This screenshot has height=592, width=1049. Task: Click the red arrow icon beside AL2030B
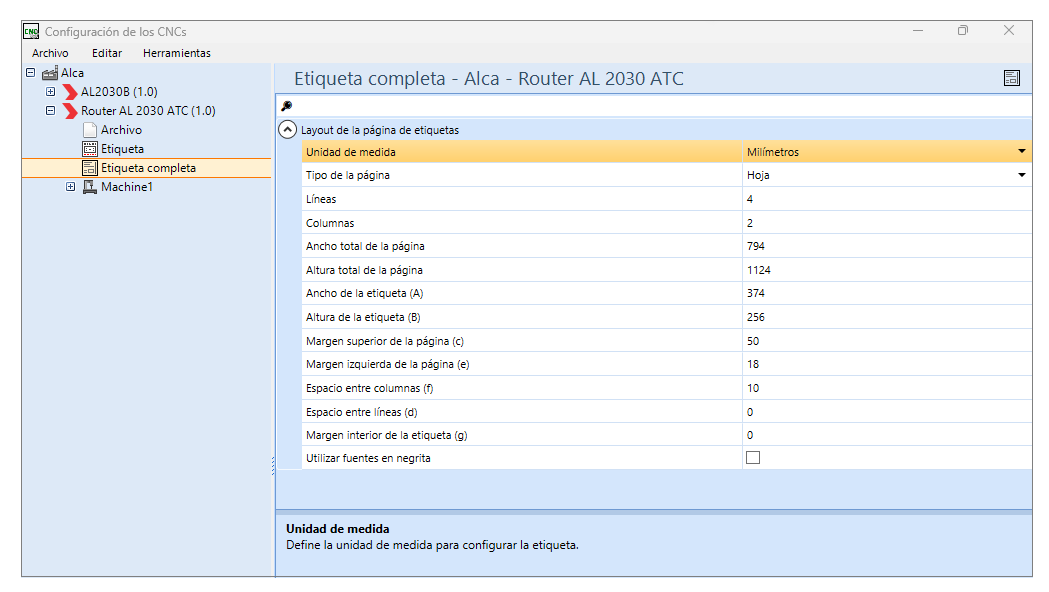pyautogui.click(x=70, y=92)
